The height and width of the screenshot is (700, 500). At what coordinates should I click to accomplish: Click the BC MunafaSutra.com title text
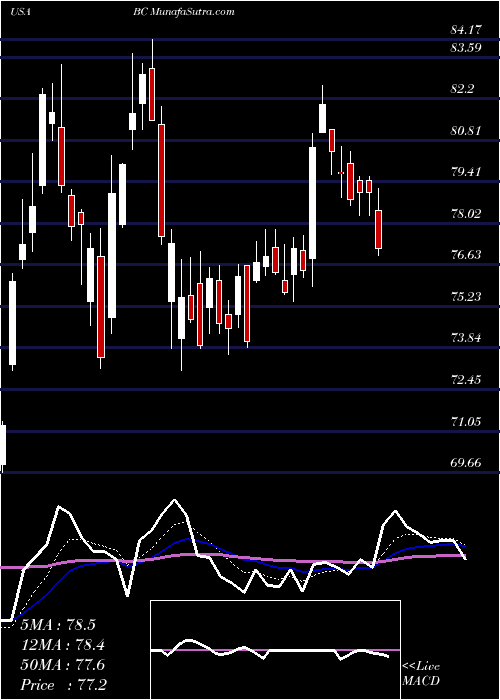tap(183, 12)
